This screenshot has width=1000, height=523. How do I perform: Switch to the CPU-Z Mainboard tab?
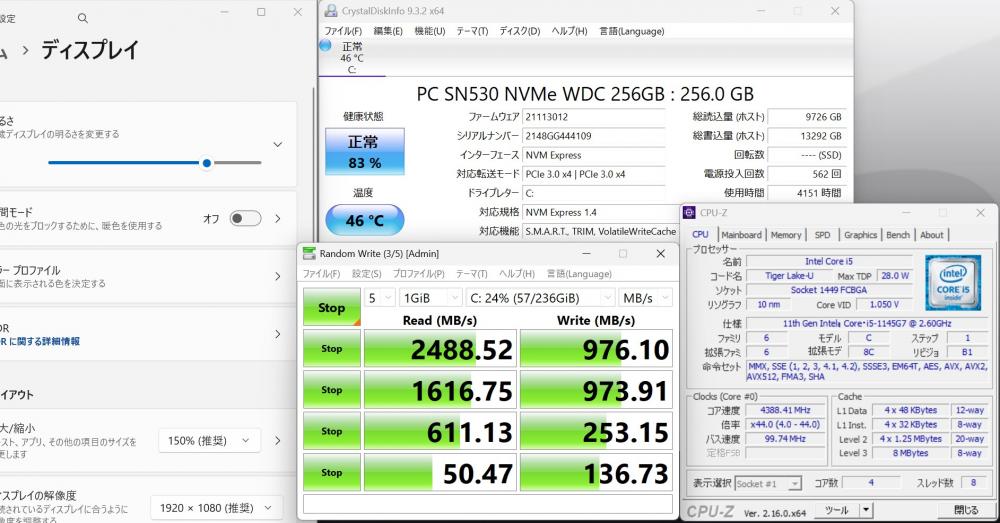pyautogui.click(x=742, y=235)
